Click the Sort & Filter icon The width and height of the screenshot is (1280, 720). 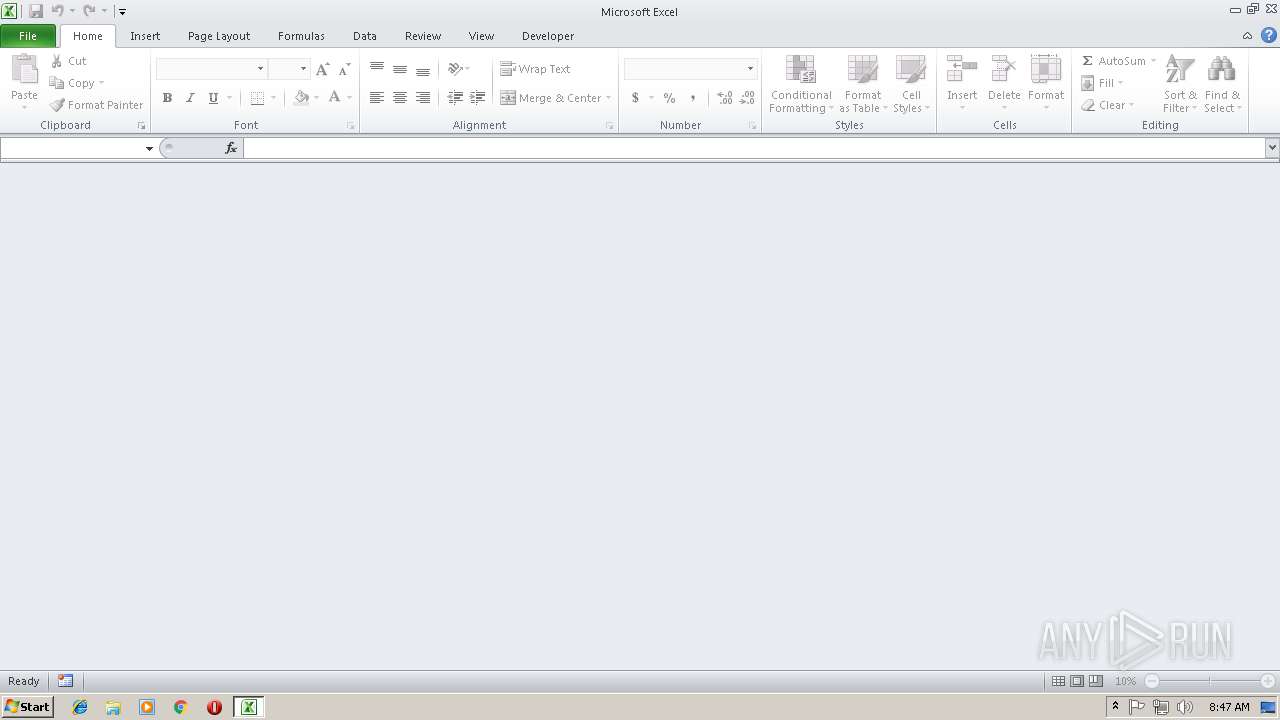tap(1180, 70)
